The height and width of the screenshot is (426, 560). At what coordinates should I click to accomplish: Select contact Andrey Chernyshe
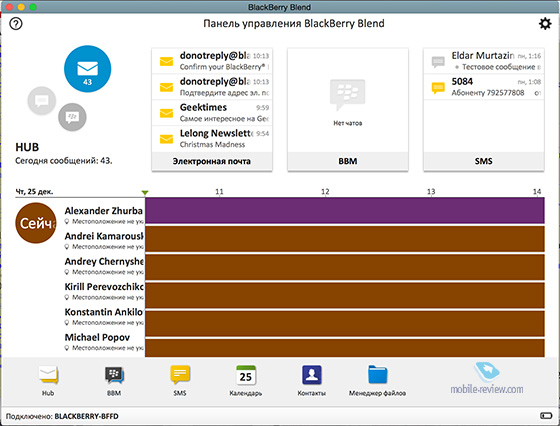click(x=104, y=266)
